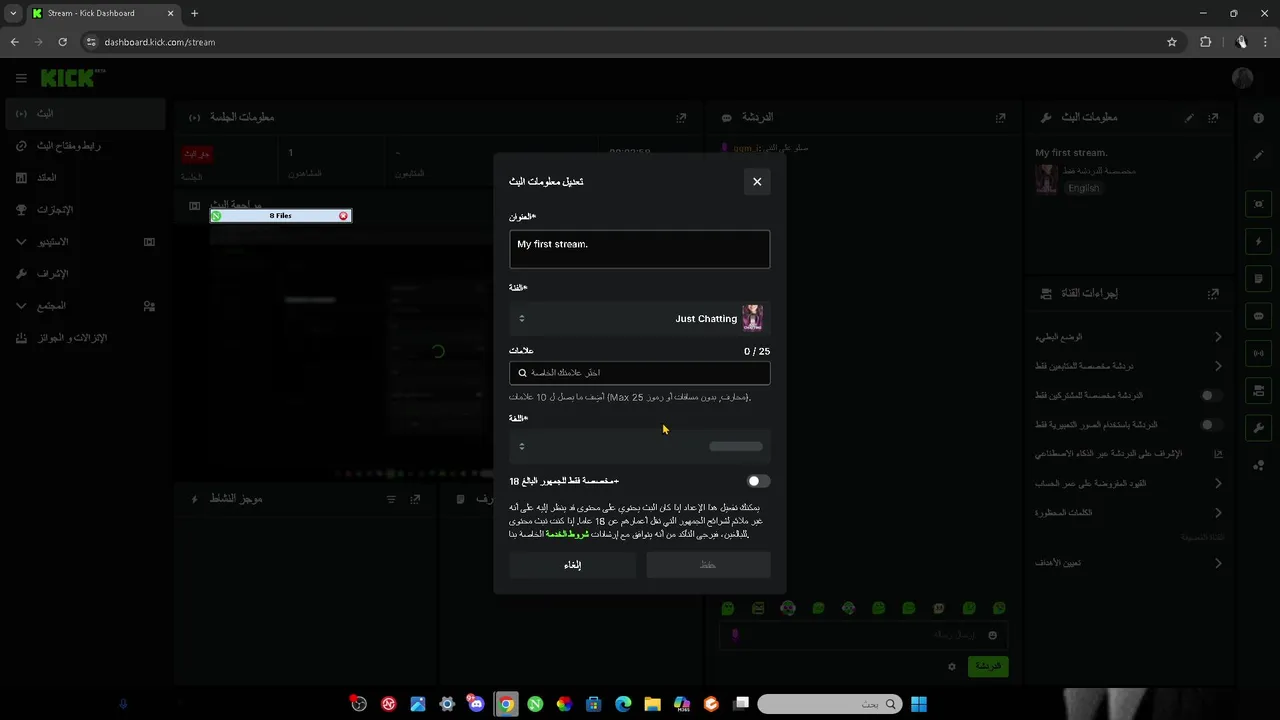Click the info icon in right rail
1280x720 pixels.
(x=1258, y=118)
